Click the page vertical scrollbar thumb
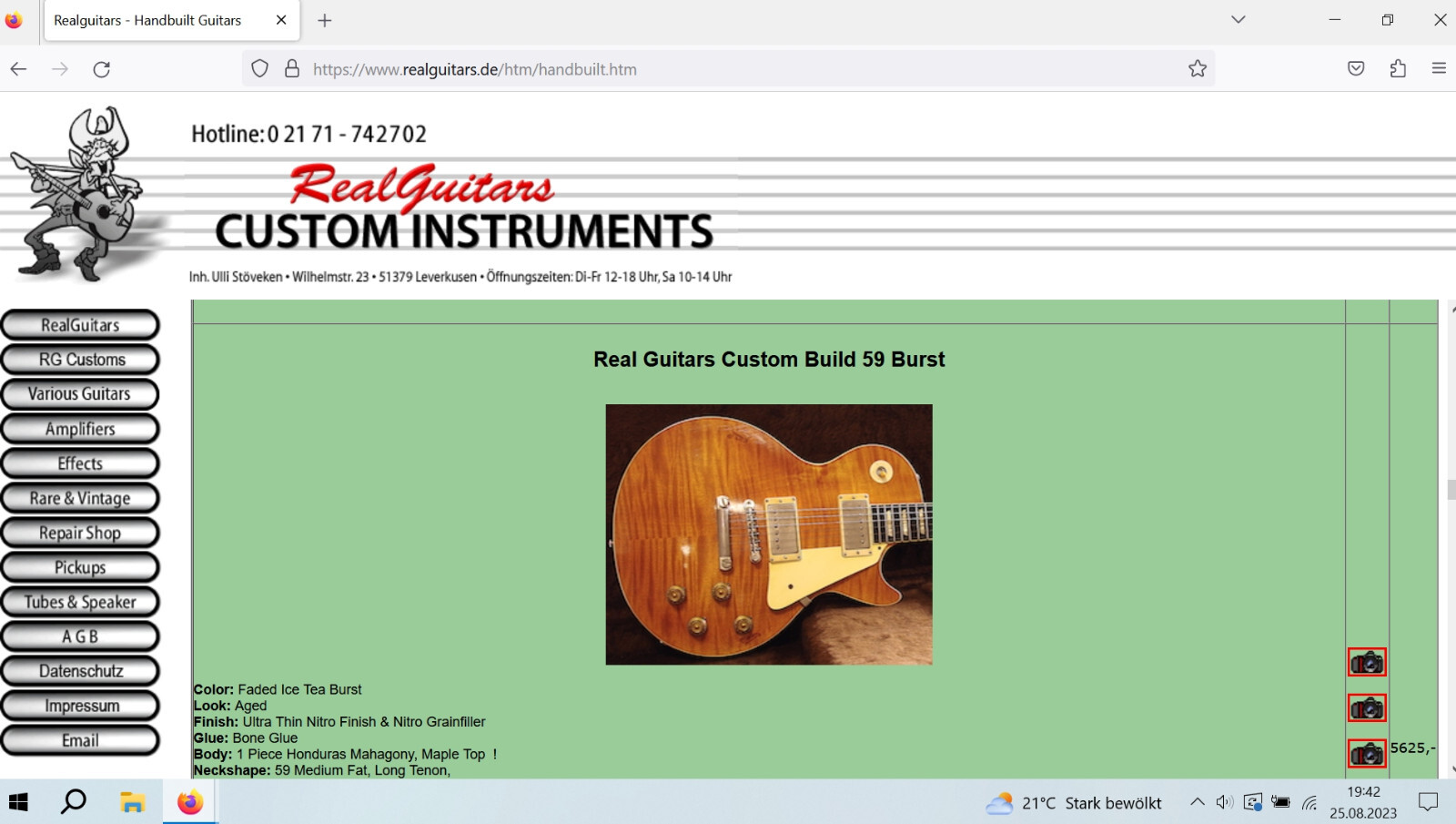Image resolution: width=1456 pixels, height=824 pixels. click(1451, 489)
